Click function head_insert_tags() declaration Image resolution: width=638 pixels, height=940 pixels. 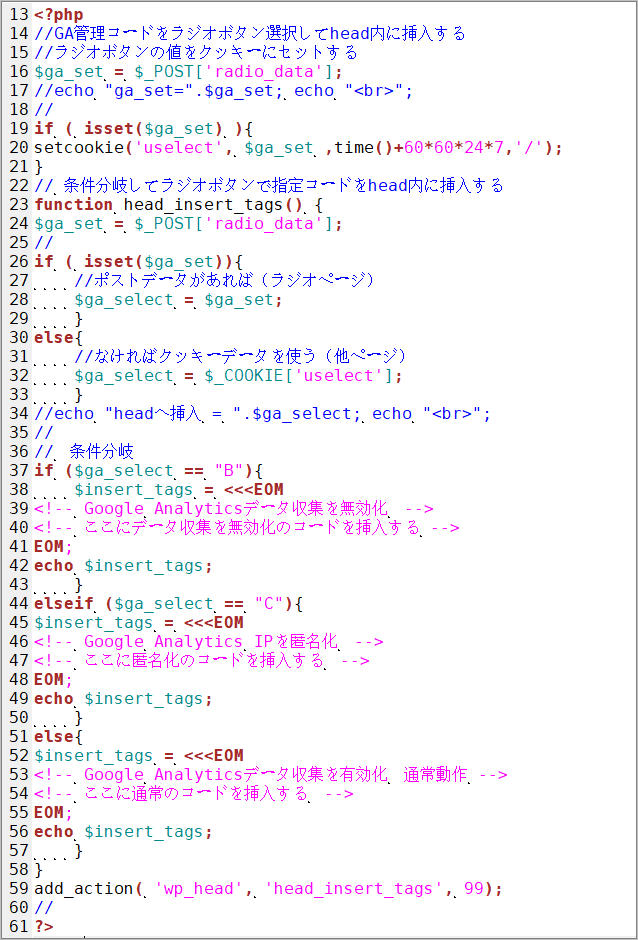179,204
